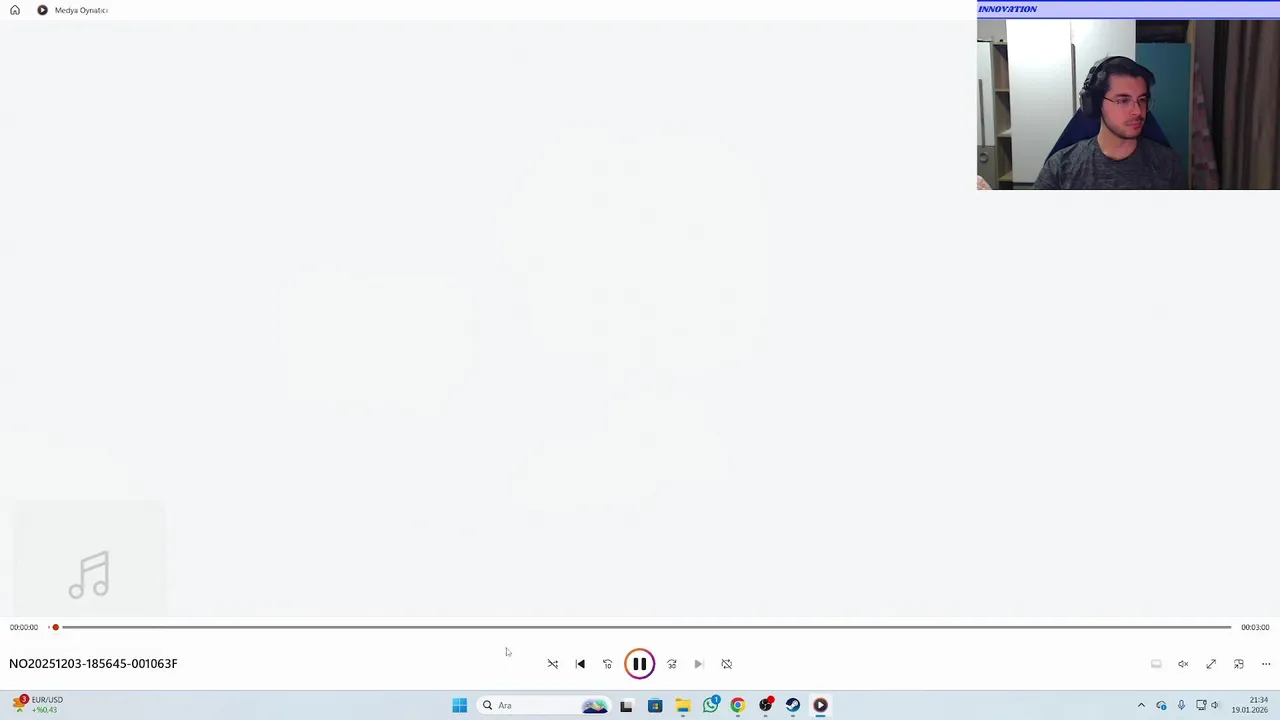
Task: Click the taskbar search box Ara
Action: pos(545,705)
